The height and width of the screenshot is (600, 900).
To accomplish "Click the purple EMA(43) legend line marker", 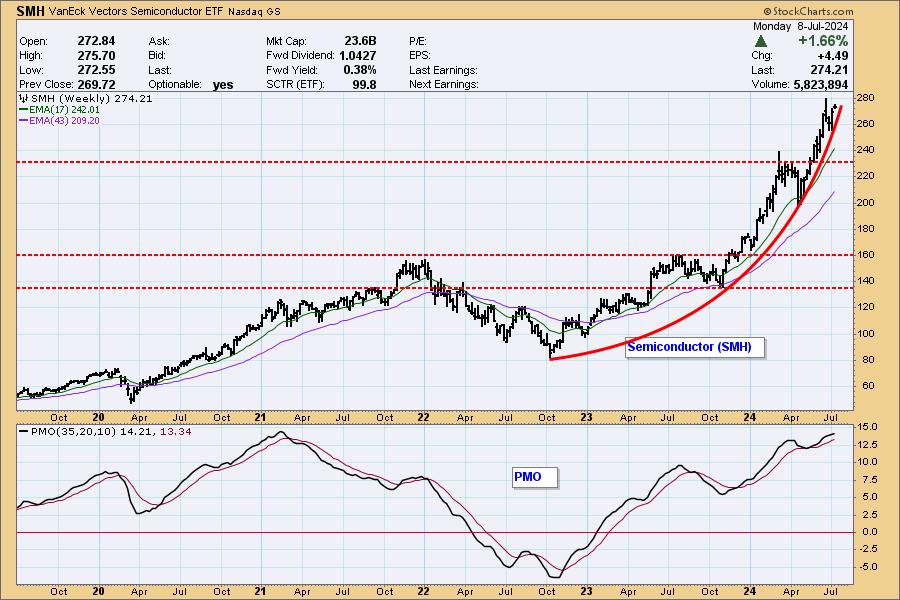I will coord(24,121).
